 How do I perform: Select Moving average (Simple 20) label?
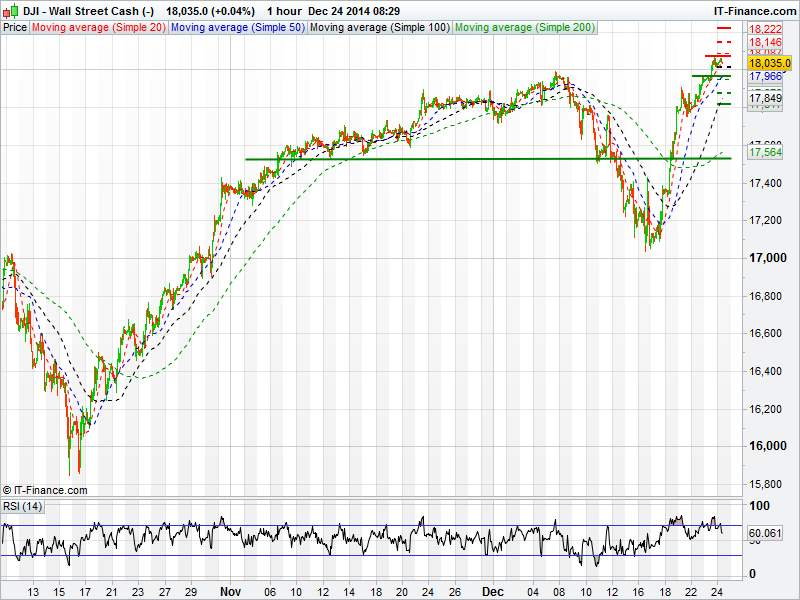pyautogui.click(x=98, y=28)
